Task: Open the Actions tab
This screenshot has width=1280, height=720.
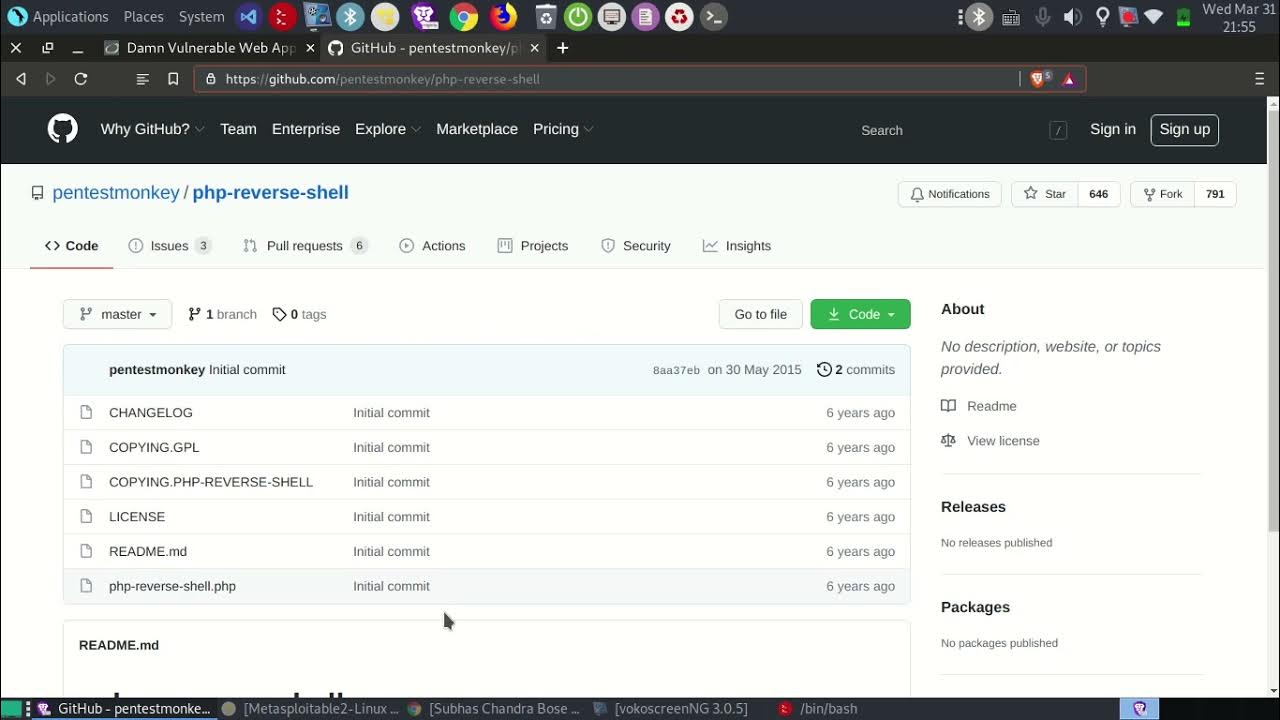Action: [433, 246]
